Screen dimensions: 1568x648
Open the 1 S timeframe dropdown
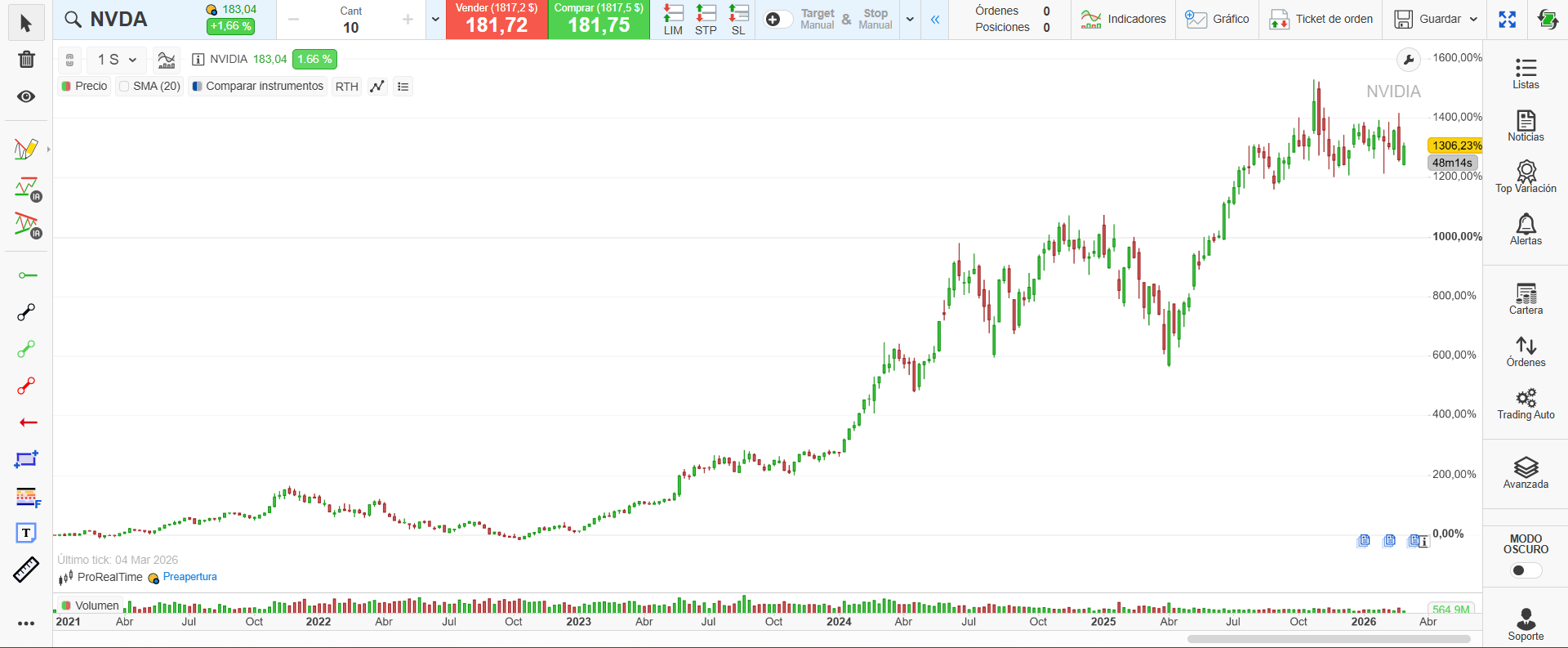tap(117, 60)
